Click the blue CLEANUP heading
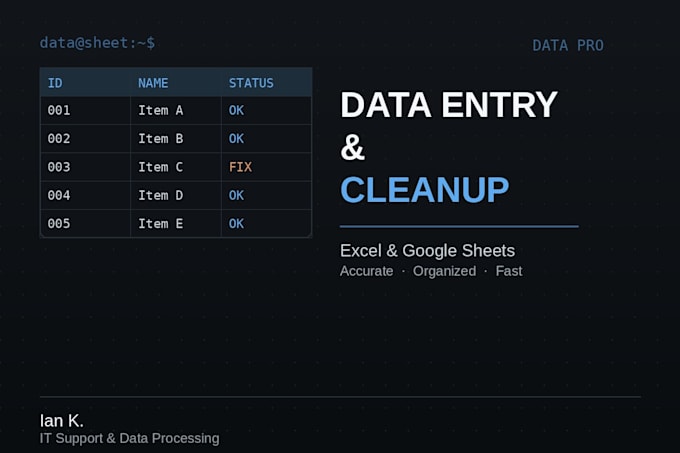Screen dimensions: 680x453 tap(425, 190)
